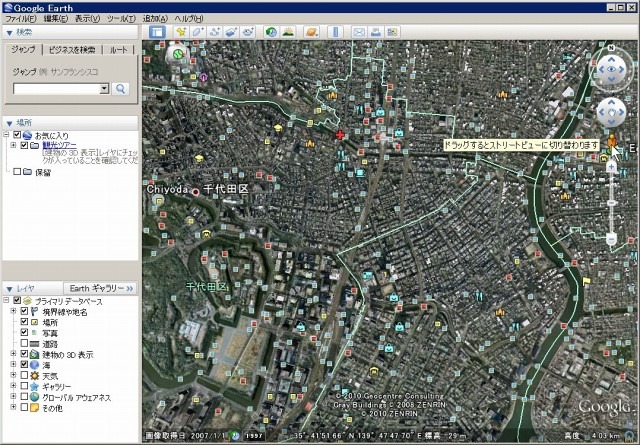Open the 追加(A) menu
The image size is (640, 445).
(156, 19)
